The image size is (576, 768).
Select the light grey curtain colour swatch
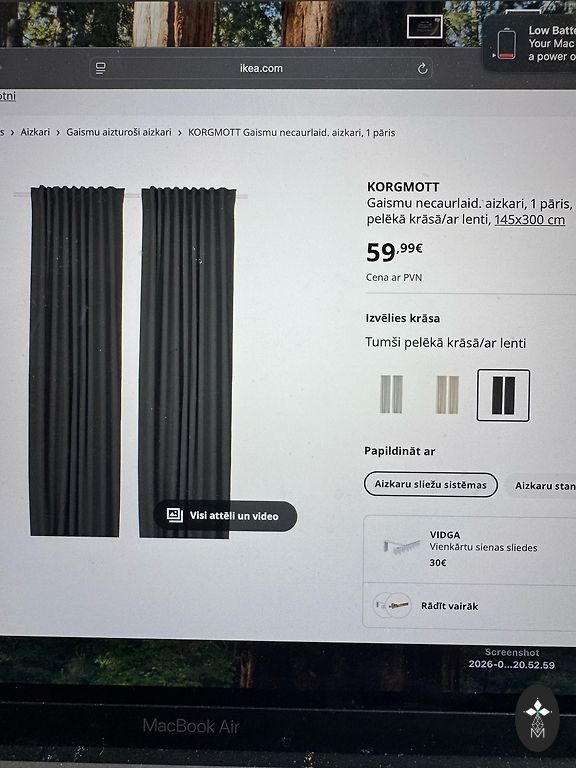tap(391, 394)
